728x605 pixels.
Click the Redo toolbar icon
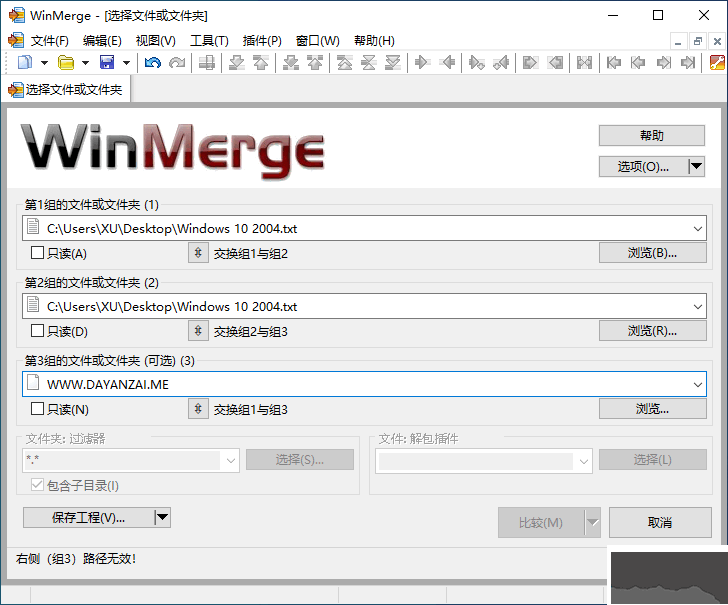(x=176, y=62)
